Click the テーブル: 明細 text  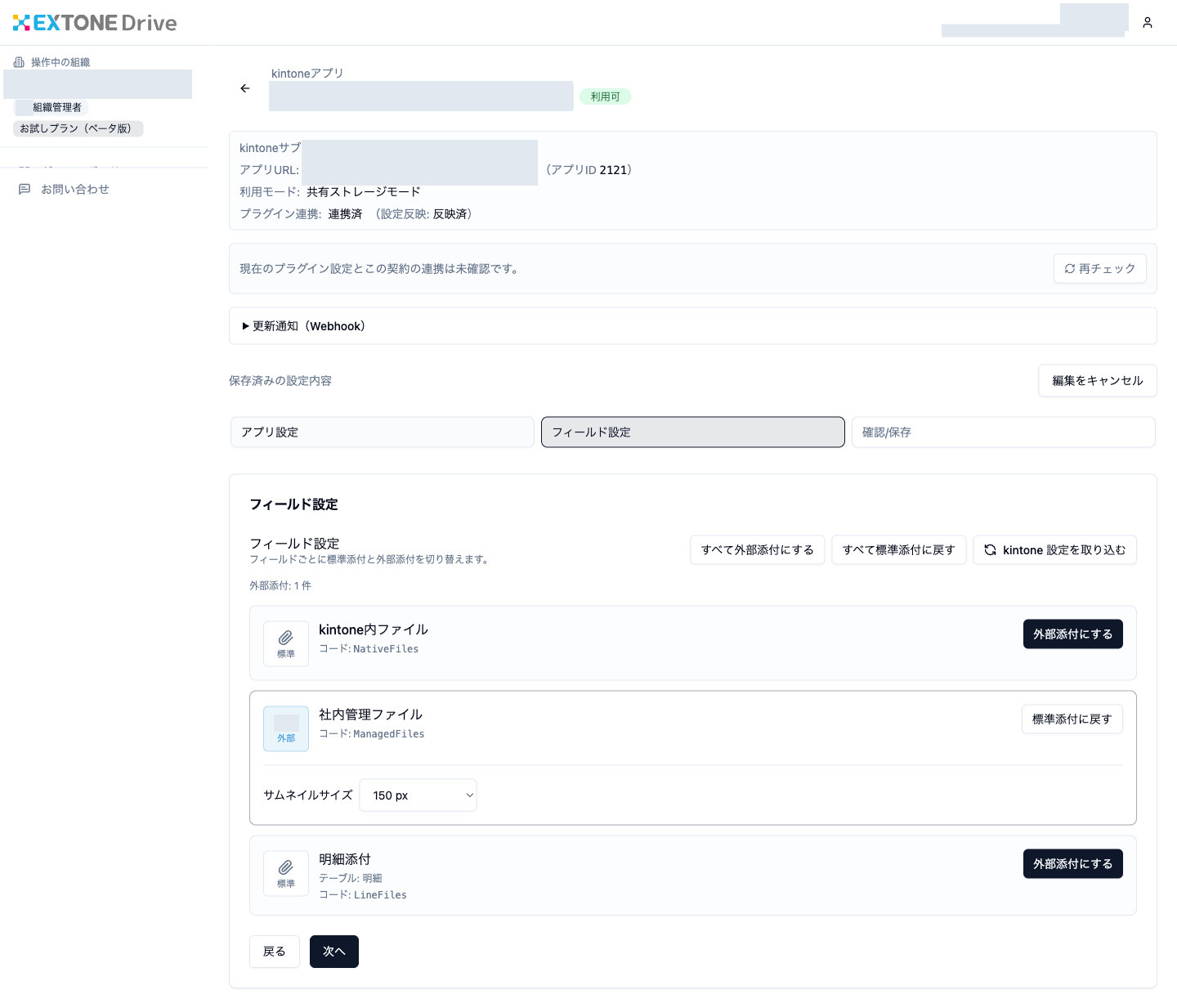click(351, 878)
